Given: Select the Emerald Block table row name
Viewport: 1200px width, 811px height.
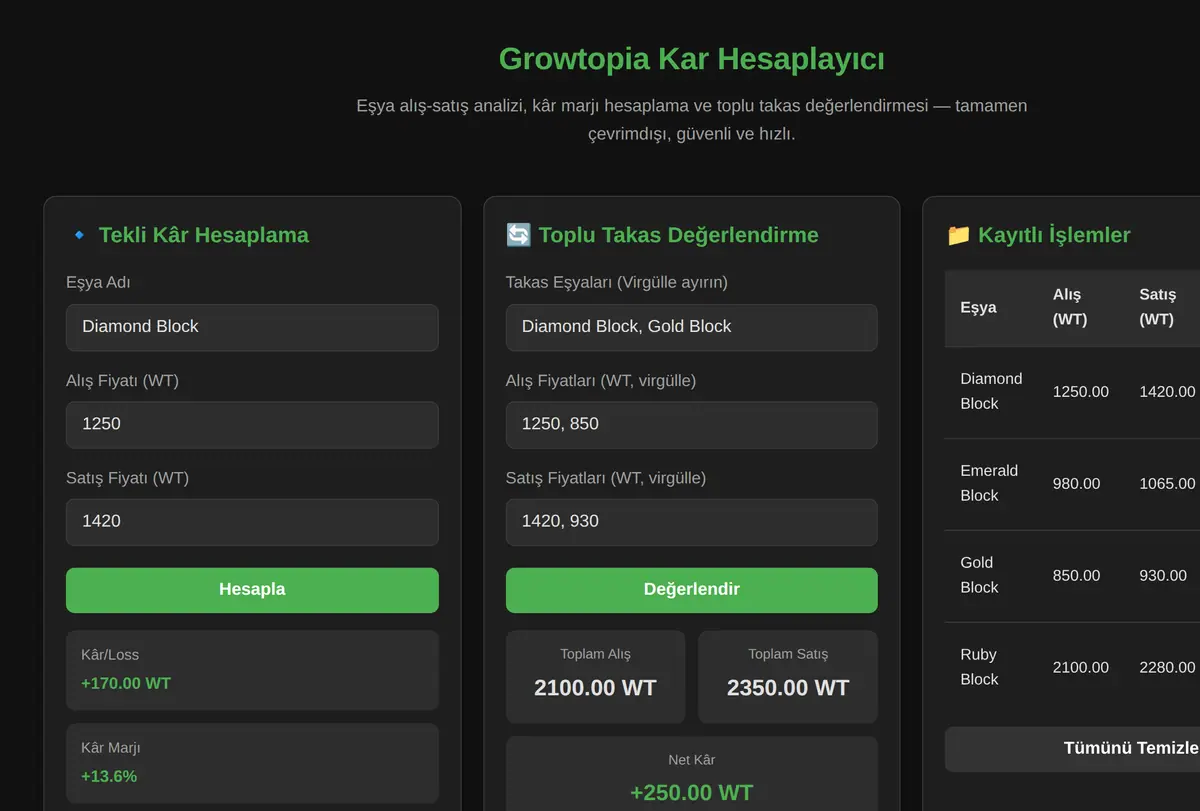Looking at the screenshot, I should pos(989,483).
